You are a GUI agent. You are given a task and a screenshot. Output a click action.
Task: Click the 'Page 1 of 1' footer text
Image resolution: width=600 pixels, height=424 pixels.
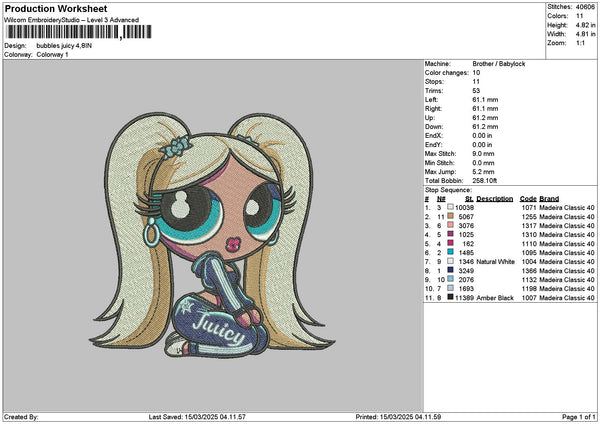click(579, 417)
